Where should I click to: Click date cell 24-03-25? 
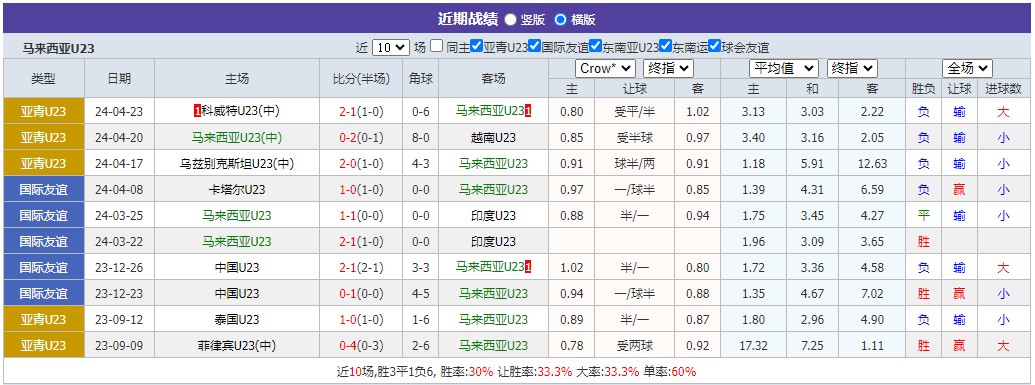pyautogui.click(x=119, y=215)
